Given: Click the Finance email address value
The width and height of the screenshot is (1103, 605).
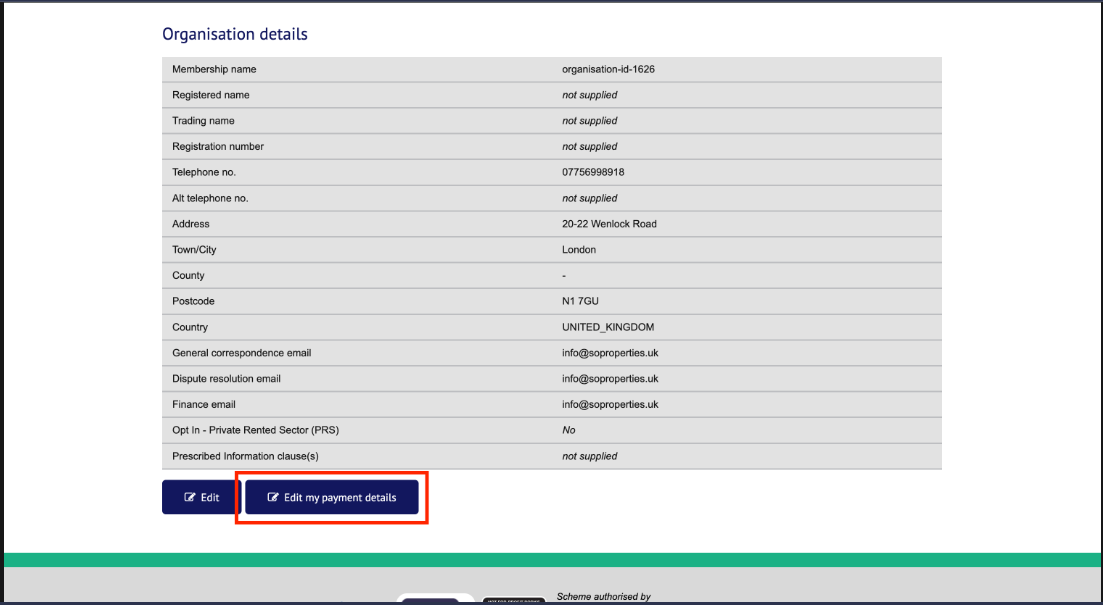Looking at the screenshot, I should tap(610, 405).
